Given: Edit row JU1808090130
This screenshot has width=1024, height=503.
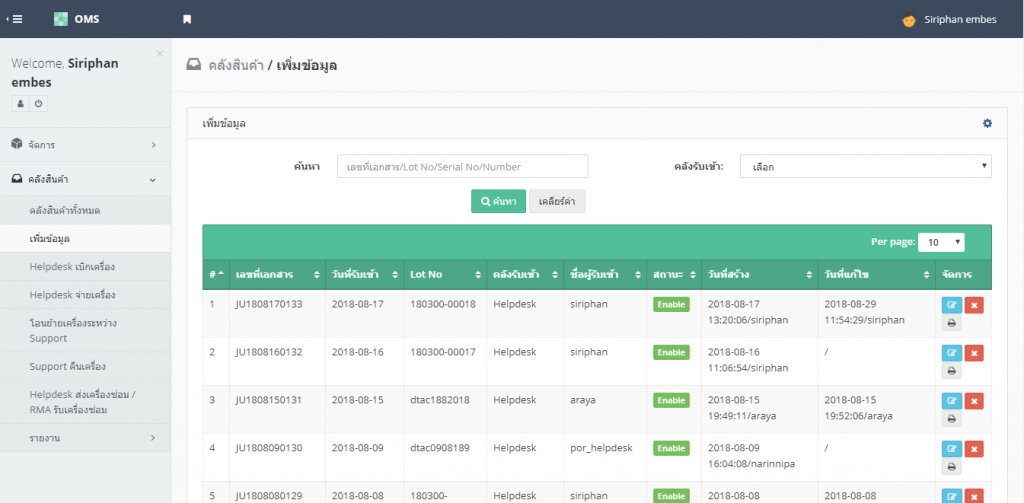Looking at the screenshot, I should click(x=952, y=449).
